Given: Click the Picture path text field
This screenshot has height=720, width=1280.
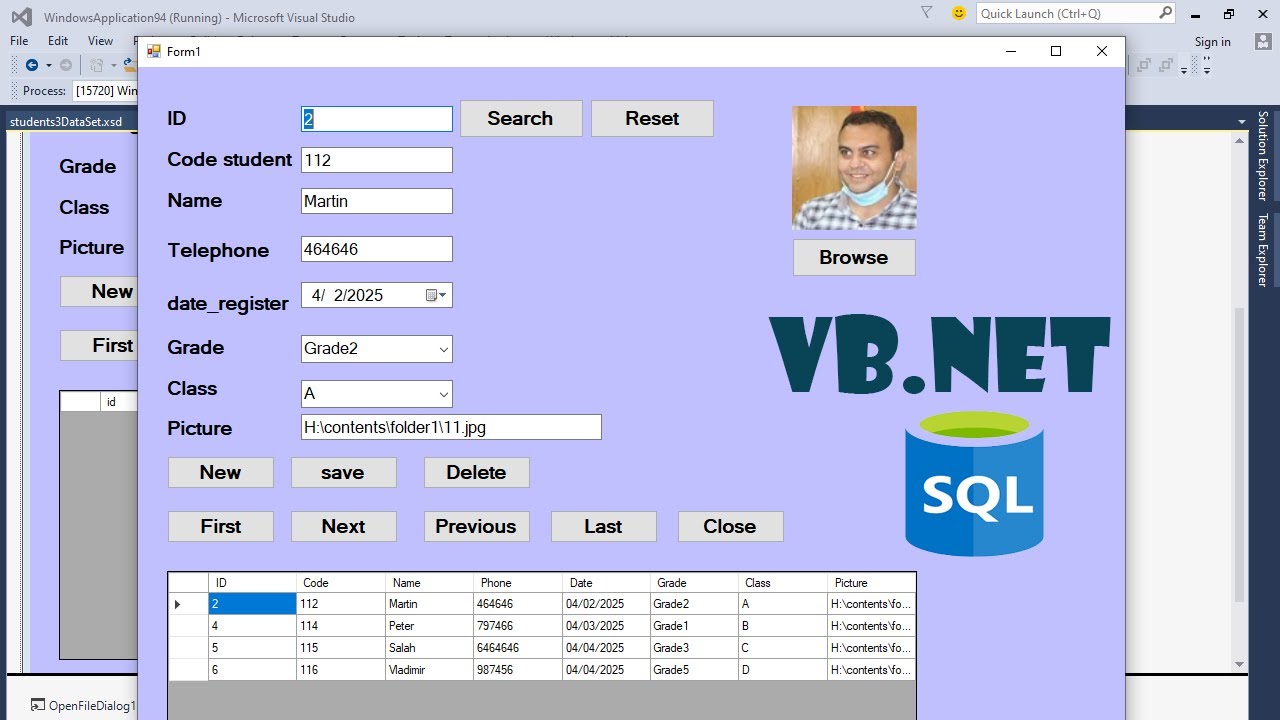Looking at the screenshot, I should tap(451, 427).
